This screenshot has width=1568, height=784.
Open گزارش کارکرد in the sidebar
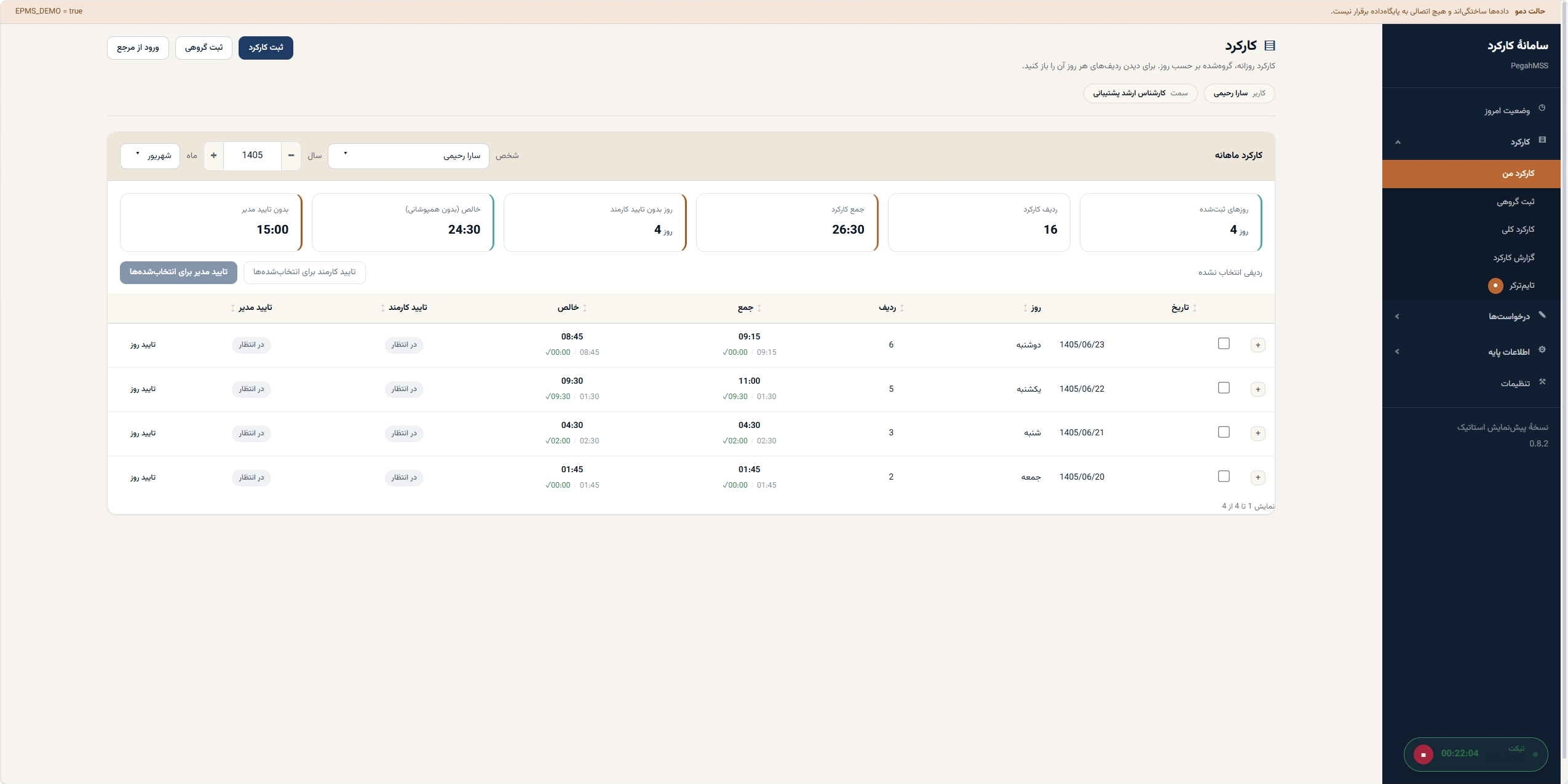coord(1471,258)
